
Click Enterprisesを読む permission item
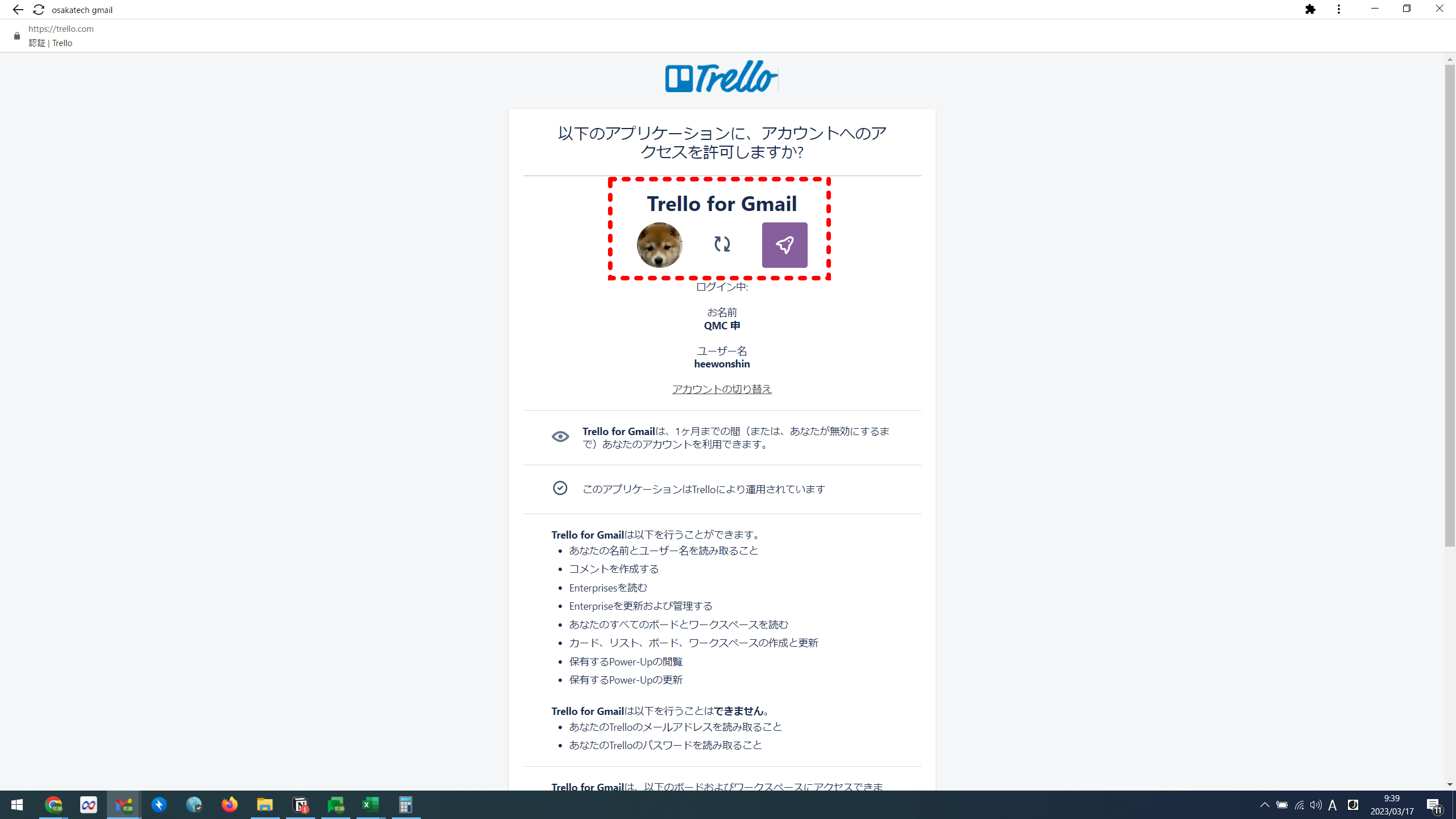[x=608, y=588]
